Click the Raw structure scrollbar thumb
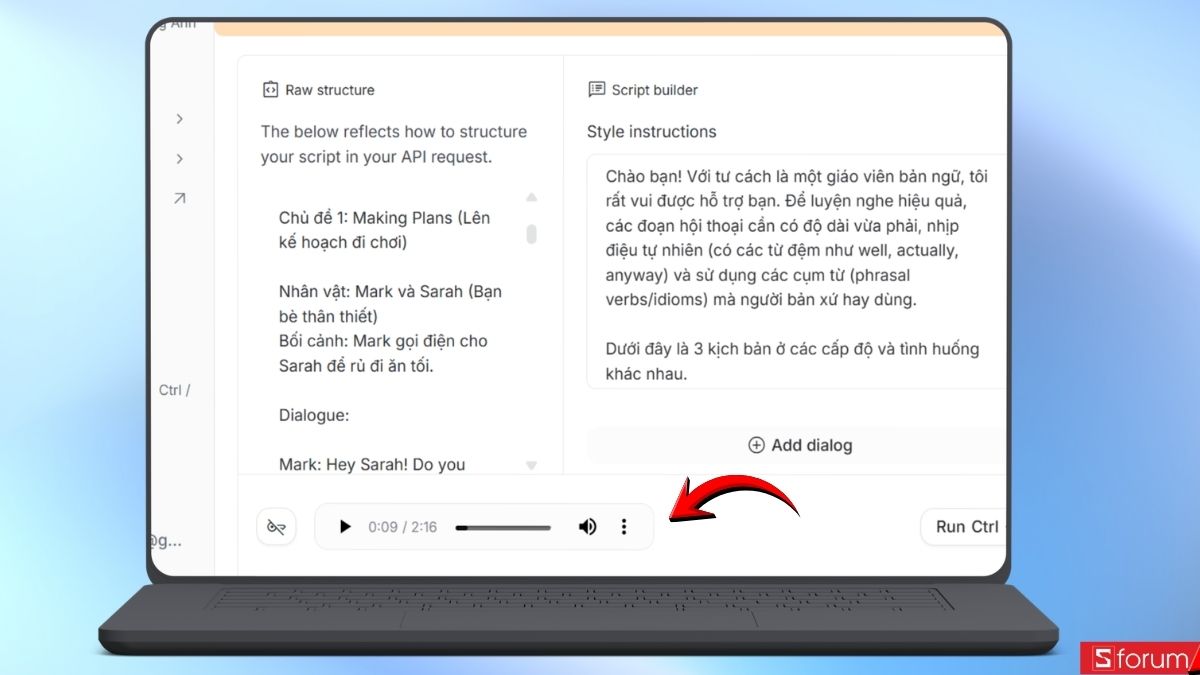 (x=532, y=234)
